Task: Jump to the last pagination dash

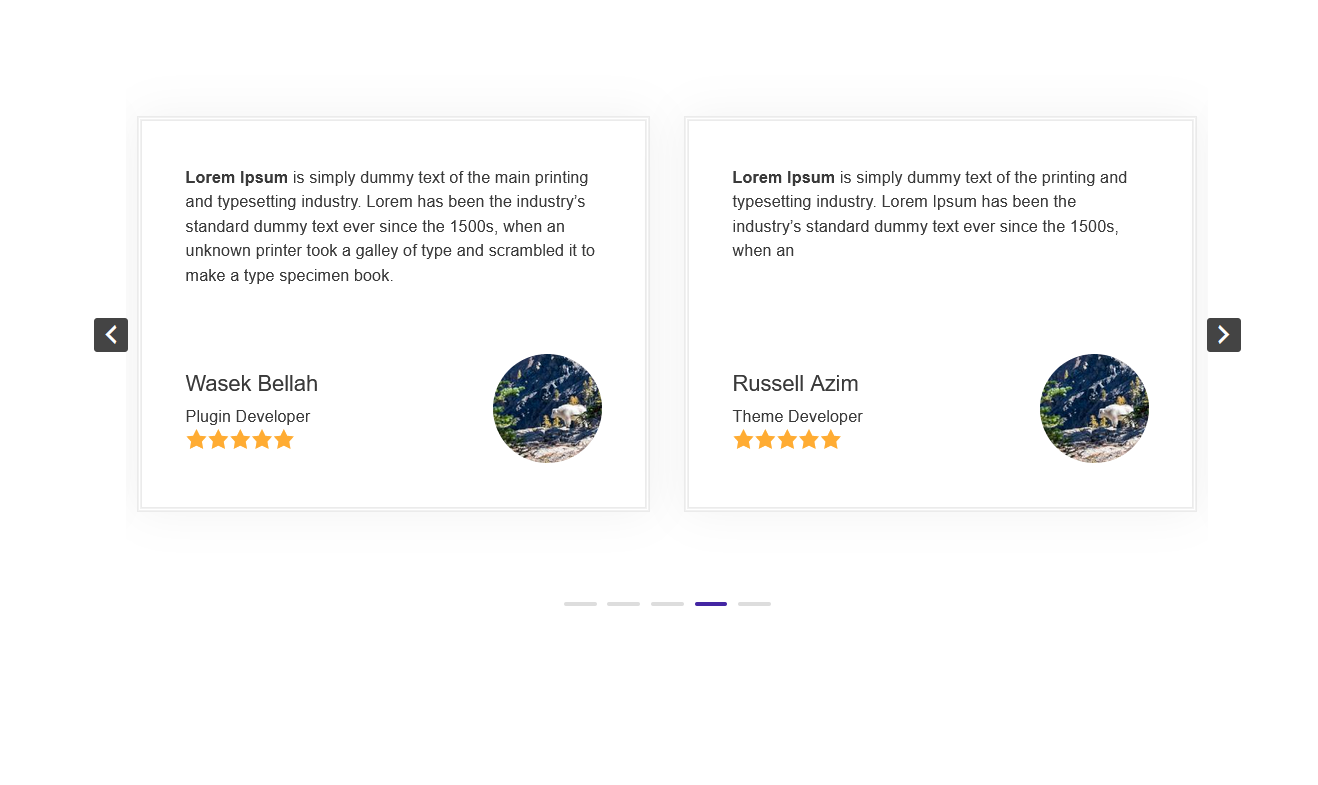Action: pyautogui.click(x=754, y=604)
